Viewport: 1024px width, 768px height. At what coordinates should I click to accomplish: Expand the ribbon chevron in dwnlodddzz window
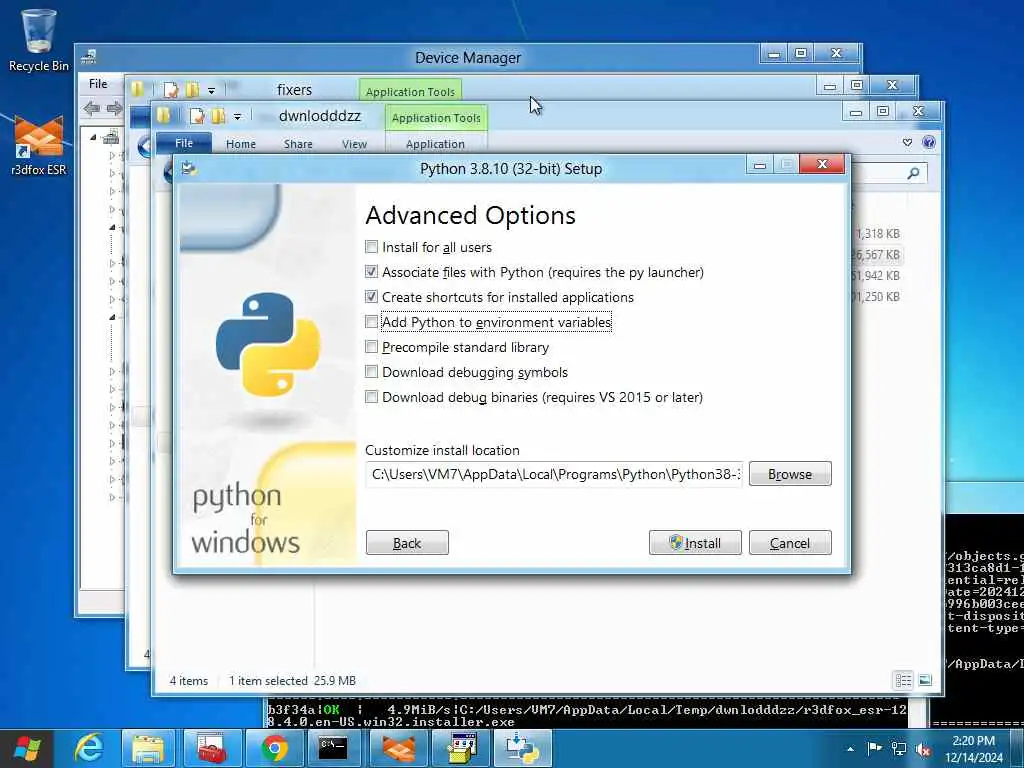click(x=907, y=142)
